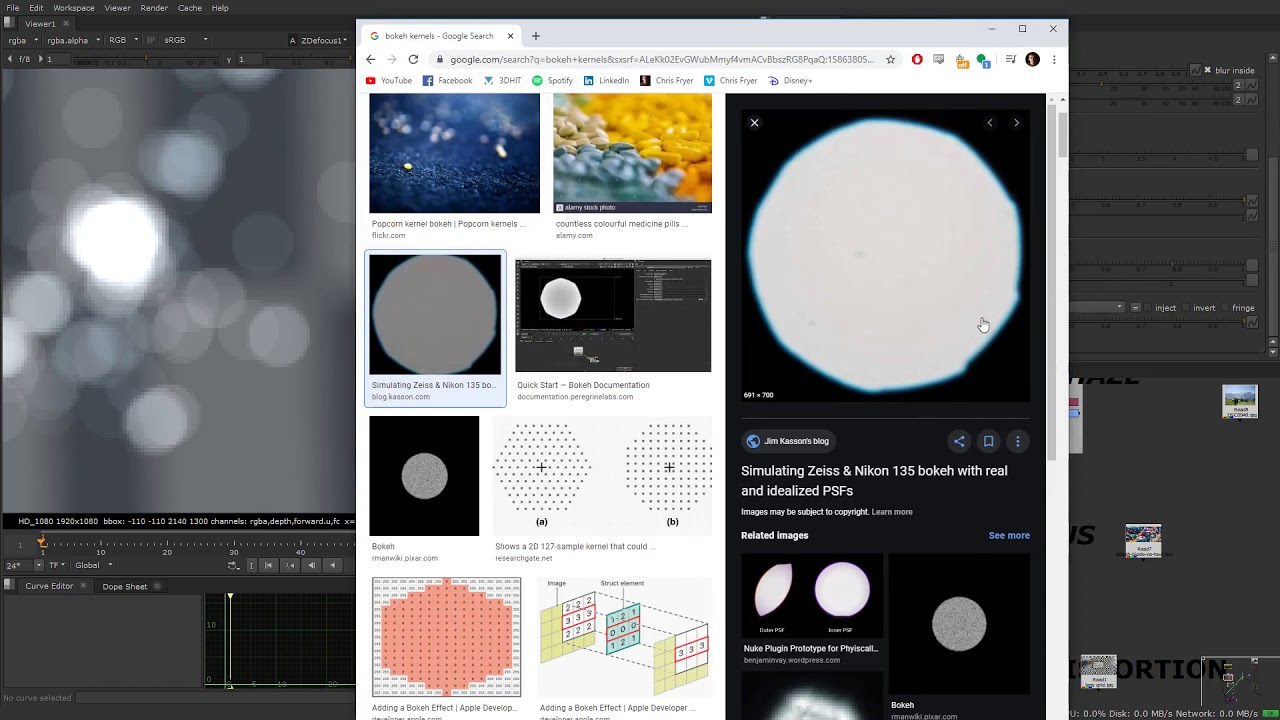
Task: Switch to the Dope Sheet tab
Action: [124, 587]
